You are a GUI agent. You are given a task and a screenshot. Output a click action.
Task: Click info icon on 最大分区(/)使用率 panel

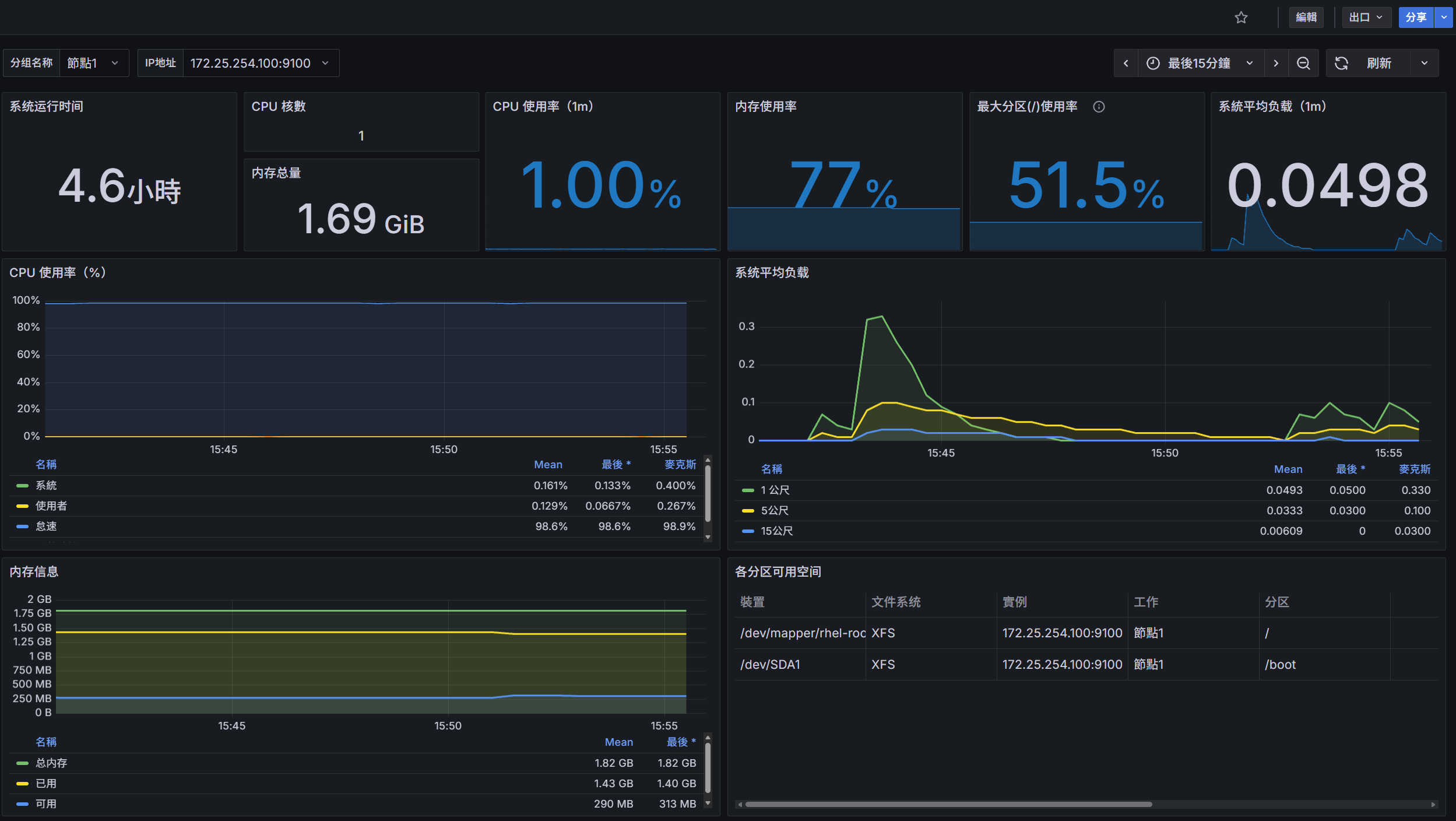point(1099,107)
